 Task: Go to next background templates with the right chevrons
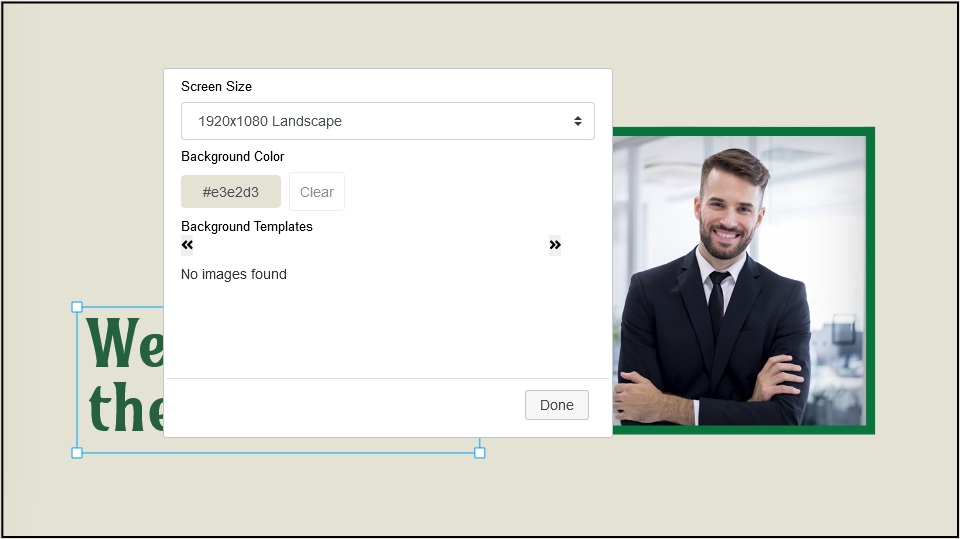pyautogui.click(x=555, y=245)
